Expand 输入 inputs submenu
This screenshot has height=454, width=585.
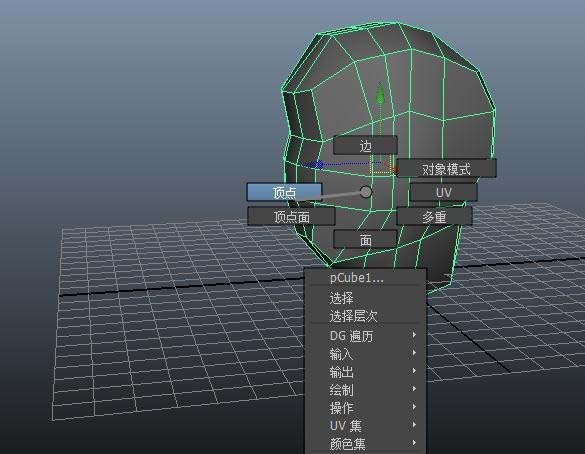[366, 354]
